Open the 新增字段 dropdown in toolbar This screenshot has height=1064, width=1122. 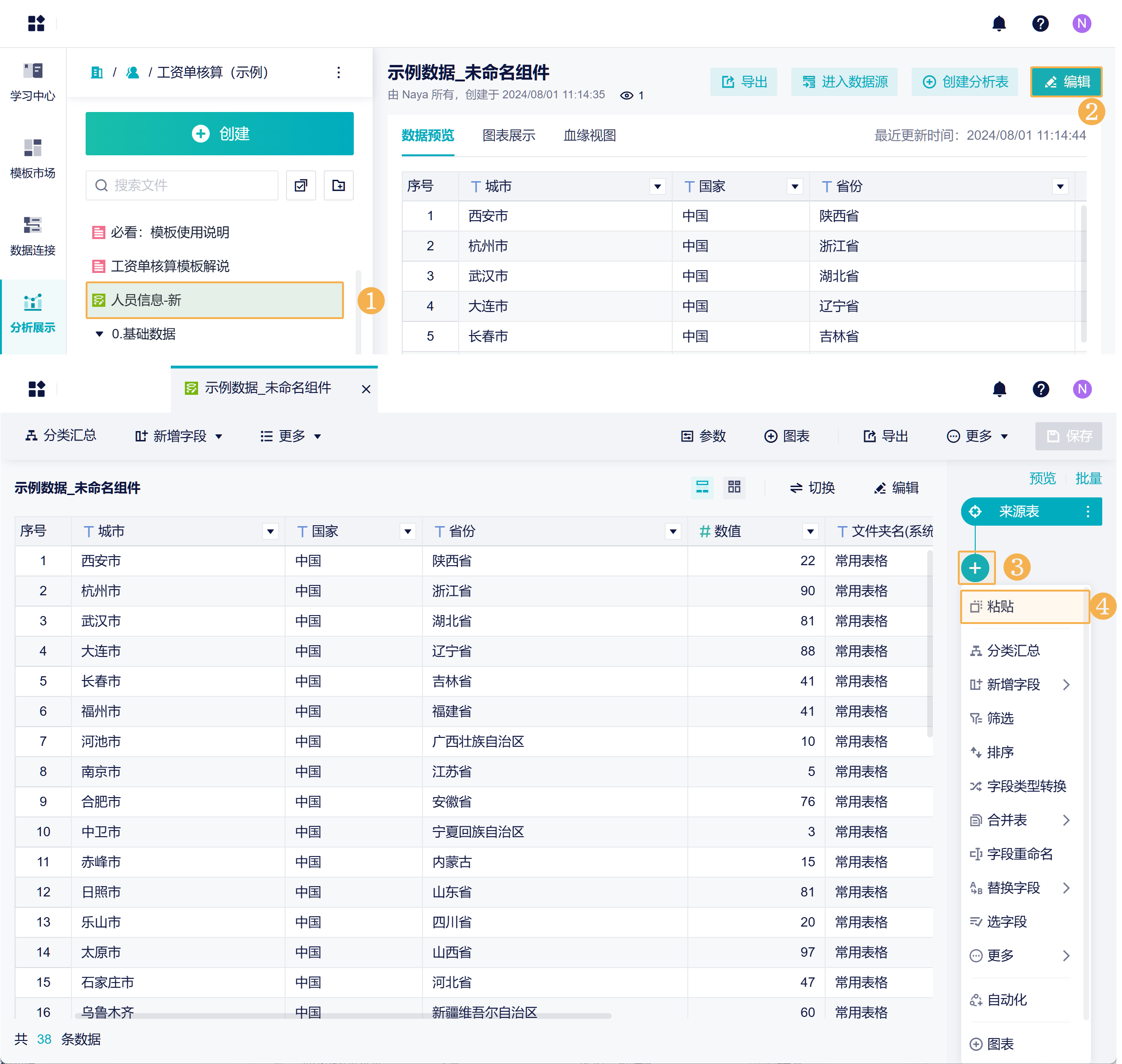click(x=179, y=436)
